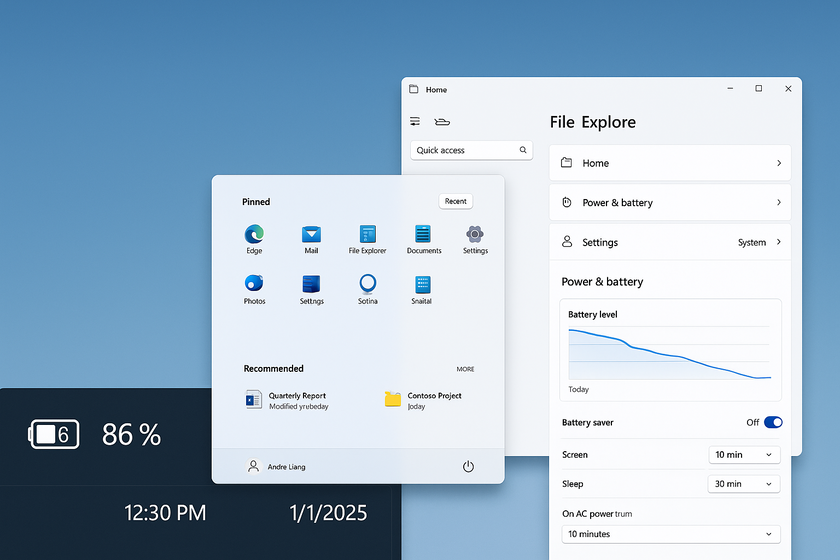Open the pinned Documents icon
840x560 pixels.
(x=423, y=234)
